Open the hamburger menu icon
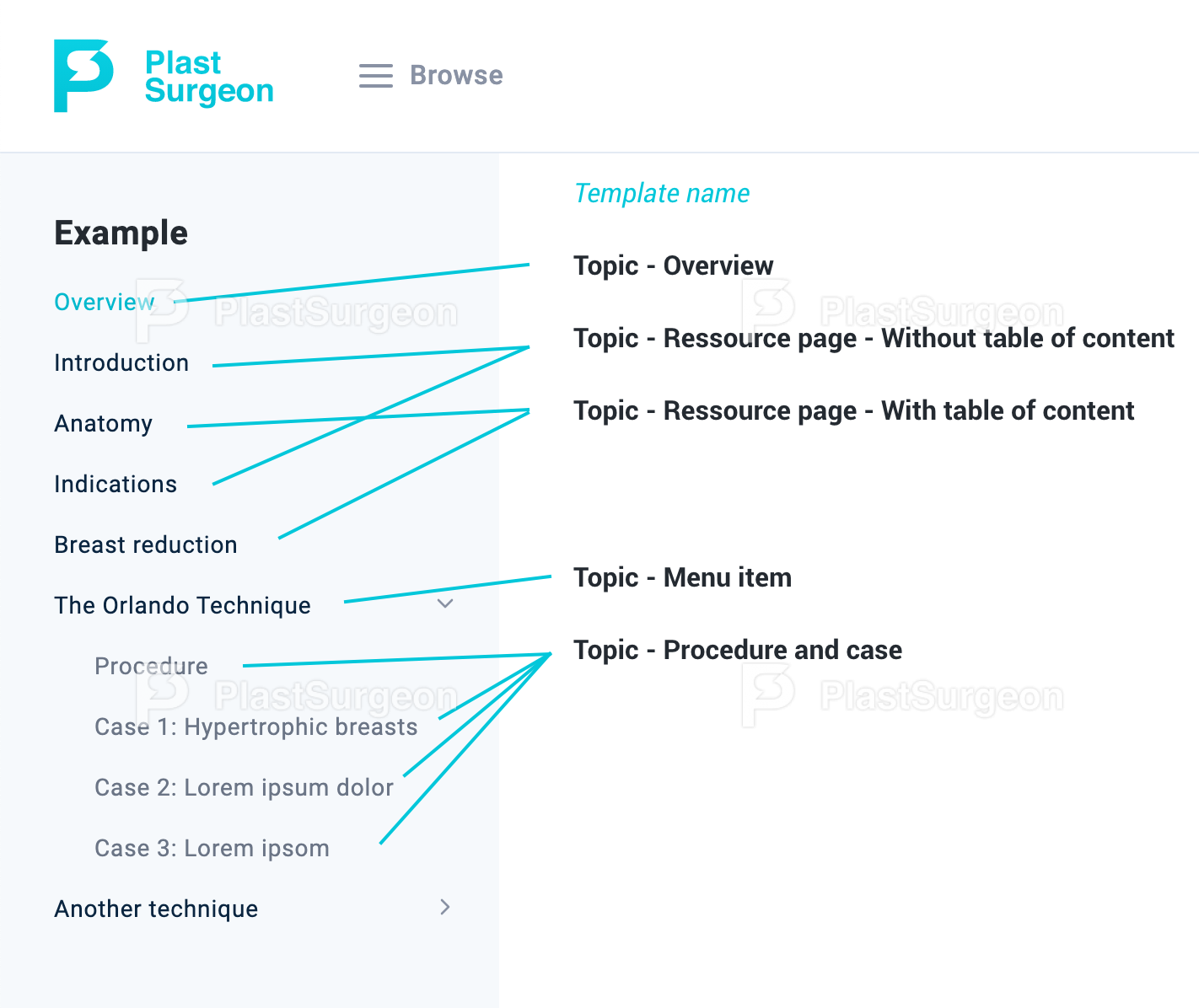This screenshot has width=1199, height=1008. 376,76
